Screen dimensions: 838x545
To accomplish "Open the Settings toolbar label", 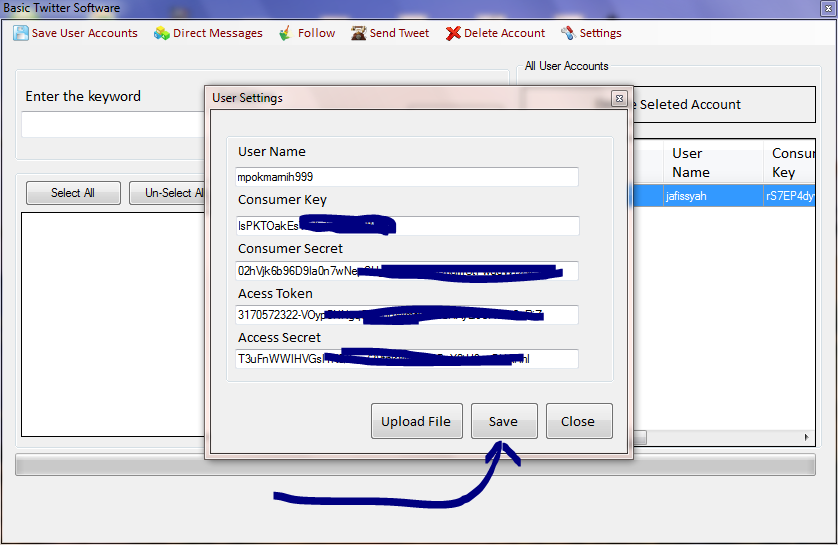I will [601, 33].
